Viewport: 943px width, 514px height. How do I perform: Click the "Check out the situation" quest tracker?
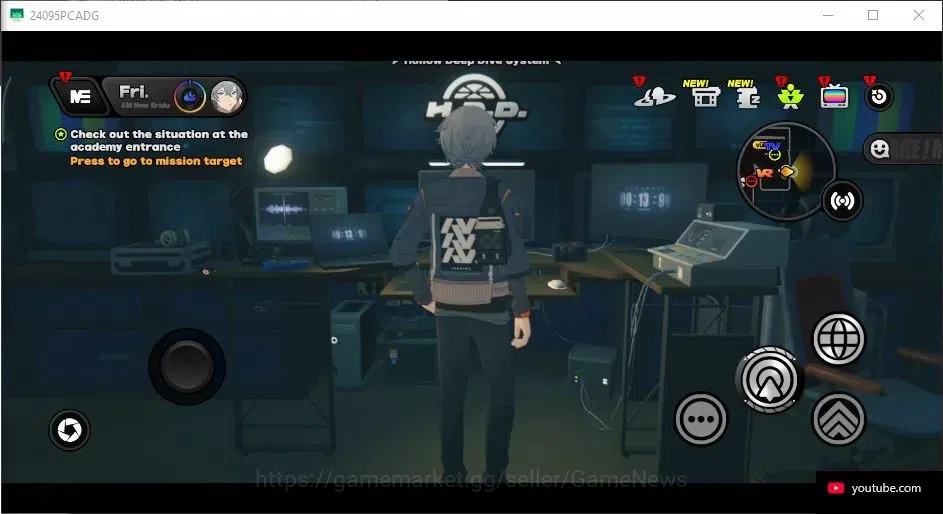pyautogui.click(x=152, y=141)
